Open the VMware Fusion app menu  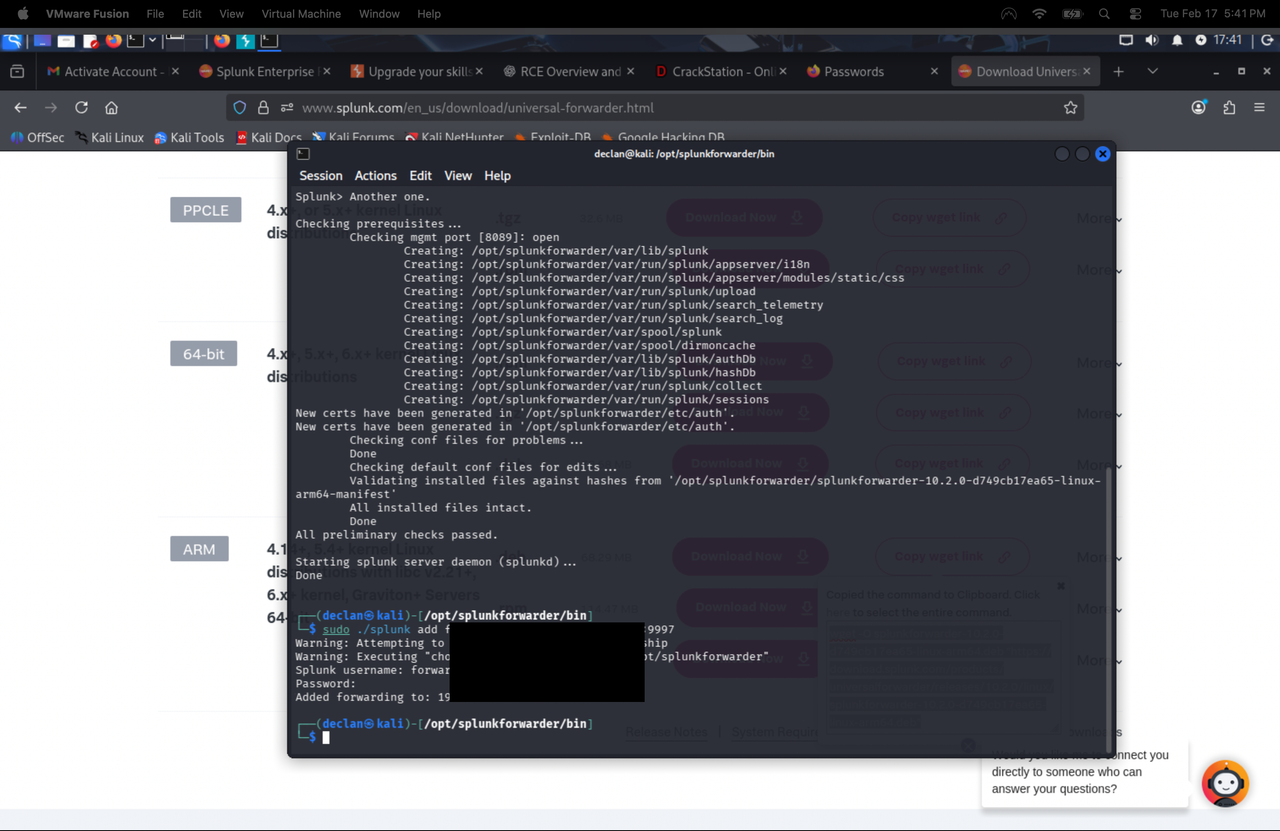point(88,14)
